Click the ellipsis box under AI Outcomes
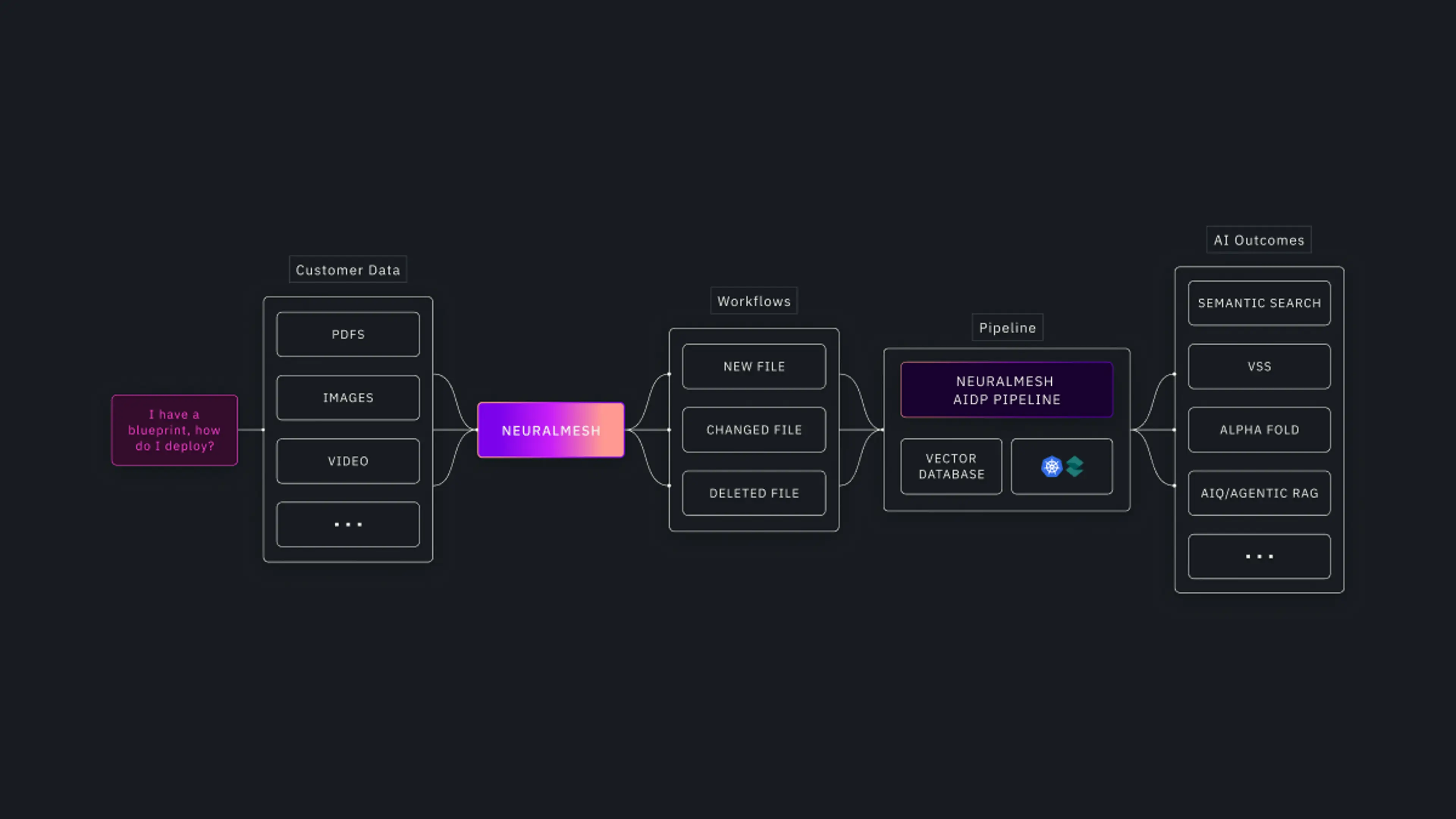The width and height of the screenshot is (1456, 819). pos(1259,556)
